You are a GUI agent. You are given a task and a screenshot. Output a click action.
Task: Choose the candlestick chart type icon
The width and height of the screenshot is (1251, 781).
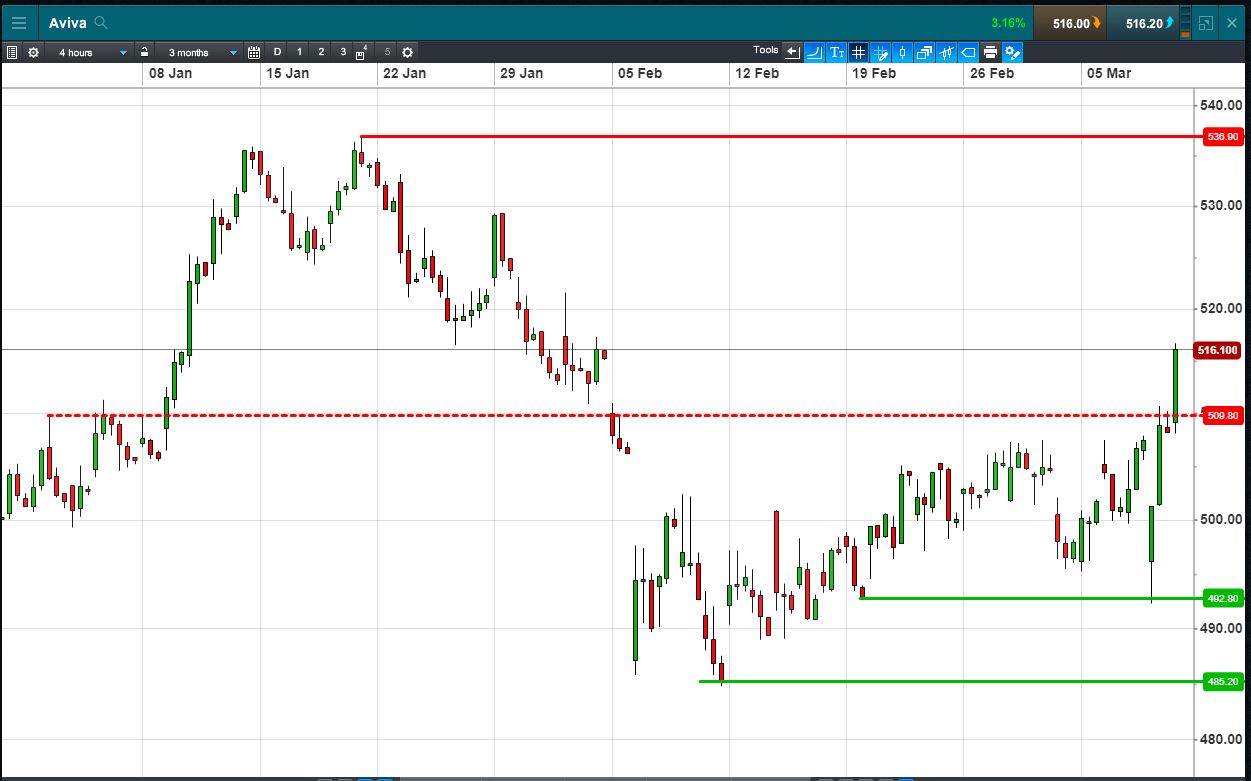pos(902,52)
